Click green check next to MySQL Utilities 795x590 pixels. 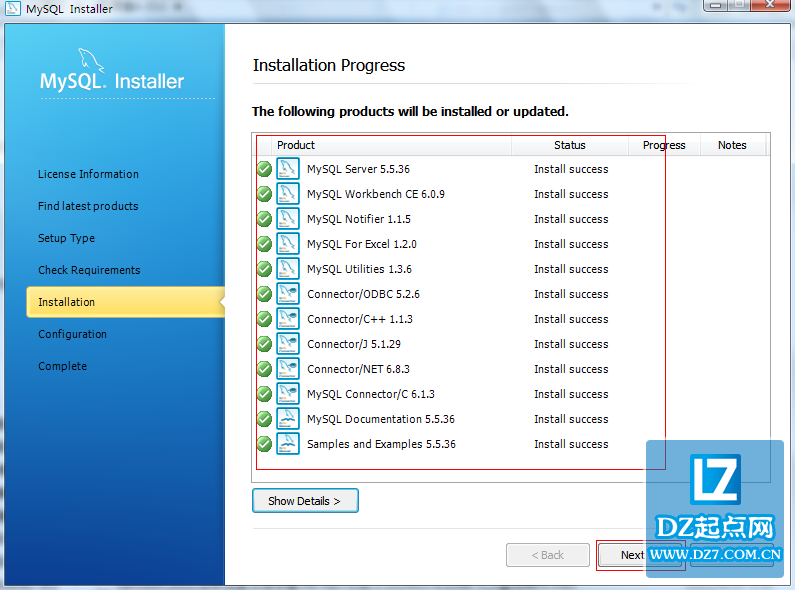point(264,269)
